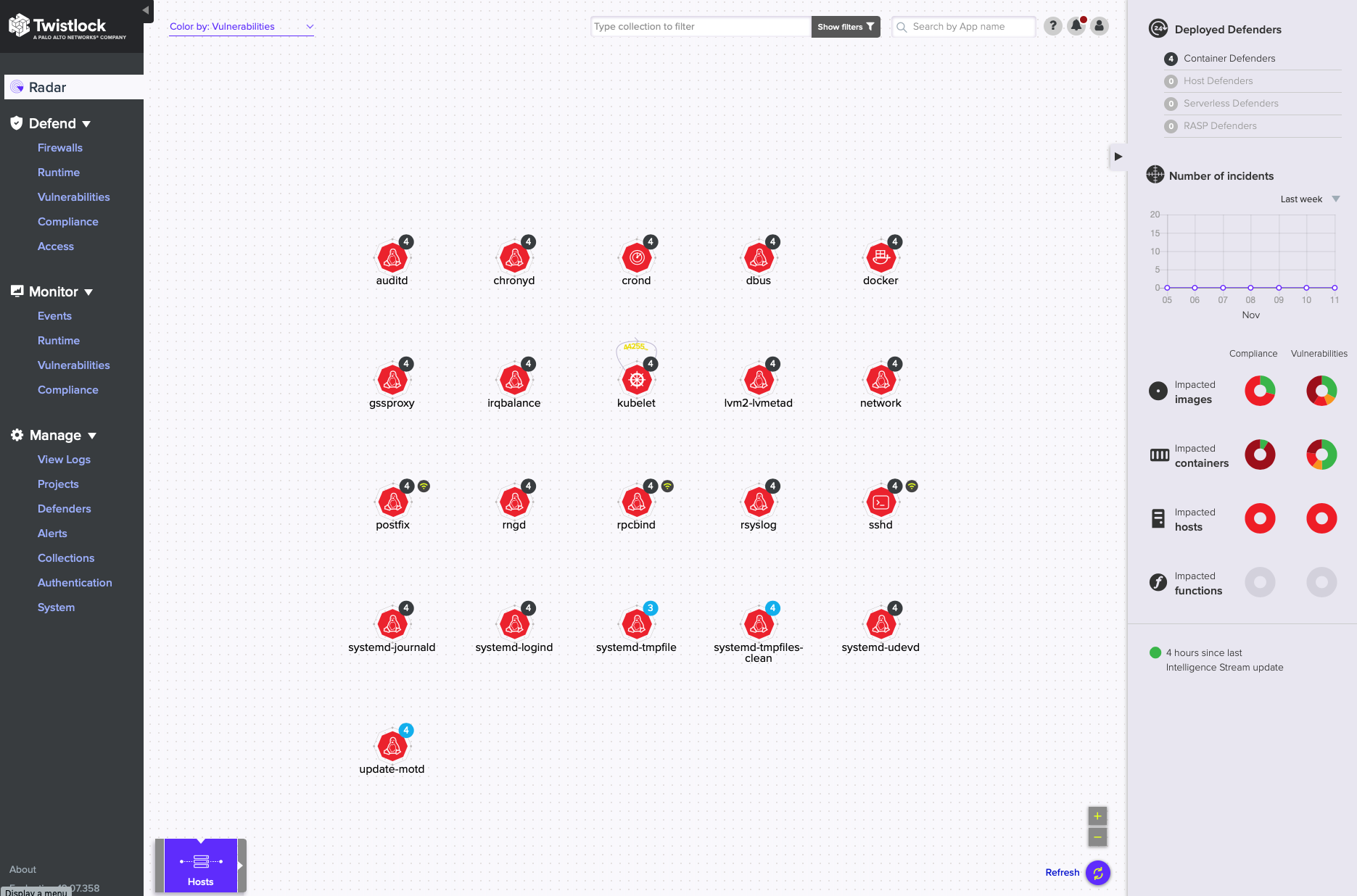Select the Hosts radar view tab
Viewport: 1357px width, 896px height.
pos(200,866)
